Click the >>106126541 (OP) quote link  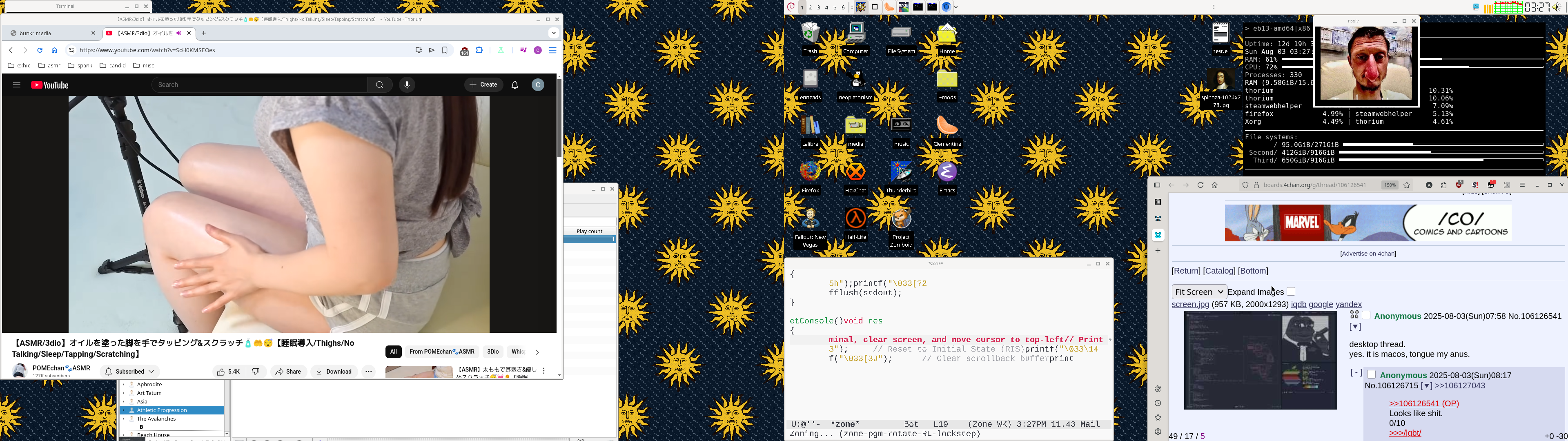tap(1424, 404)
